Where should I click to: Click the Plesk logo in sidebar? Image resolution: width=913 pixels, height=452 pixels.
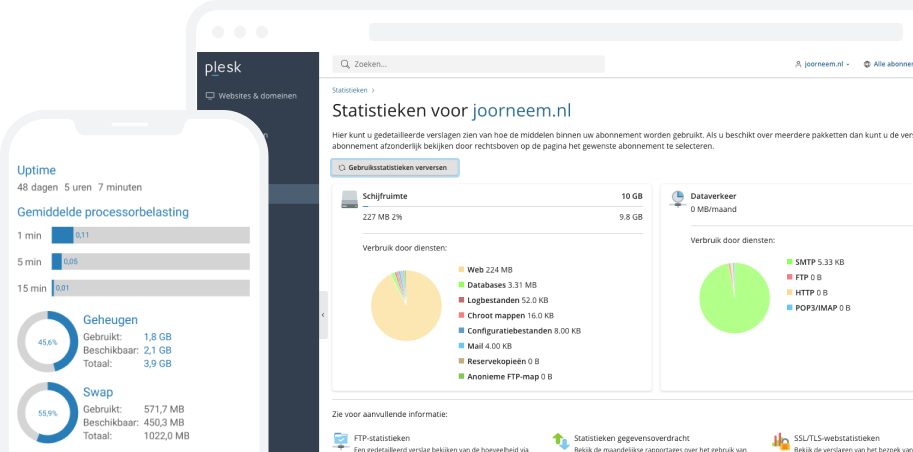click(x=223, y=68)
